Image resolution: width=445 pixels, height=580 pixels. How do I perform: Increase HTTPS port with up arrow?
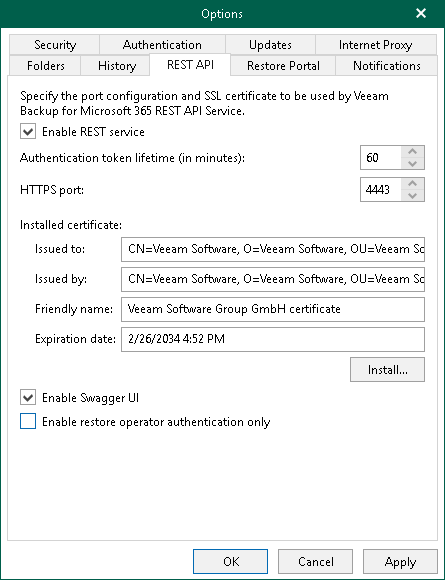click(x=412, y=183)
